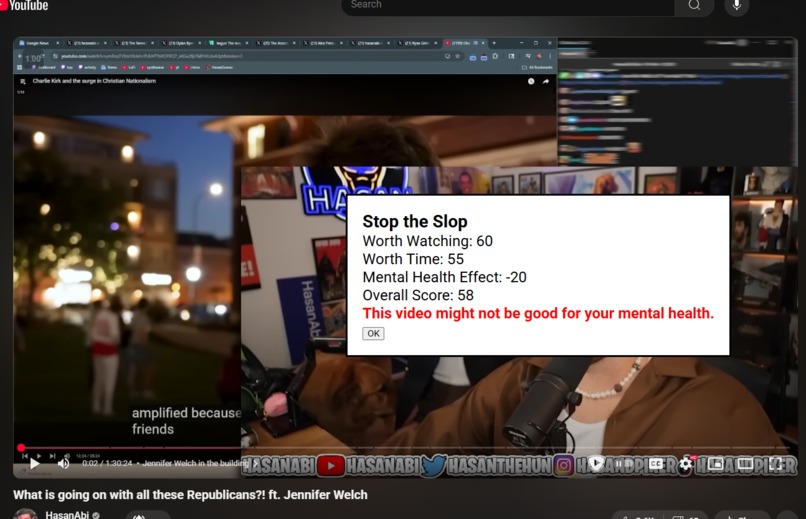
Task: Select the red mental health warning text
Action: (538, 313)
